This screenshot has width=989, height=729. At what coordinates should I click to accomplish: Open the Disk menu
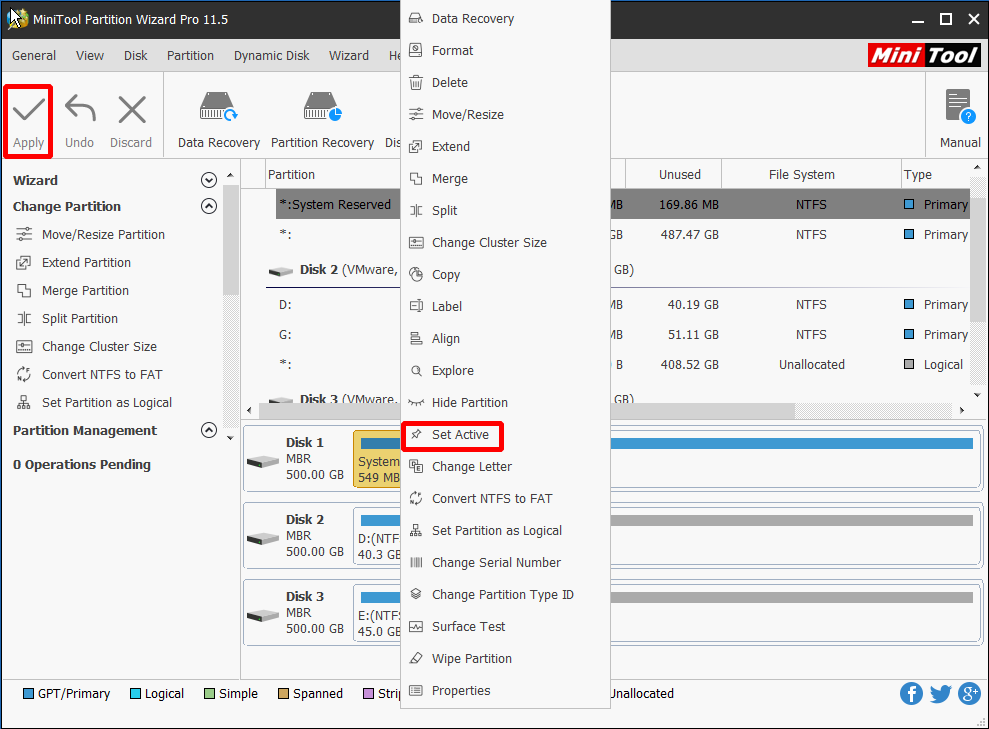pos(136,55)
